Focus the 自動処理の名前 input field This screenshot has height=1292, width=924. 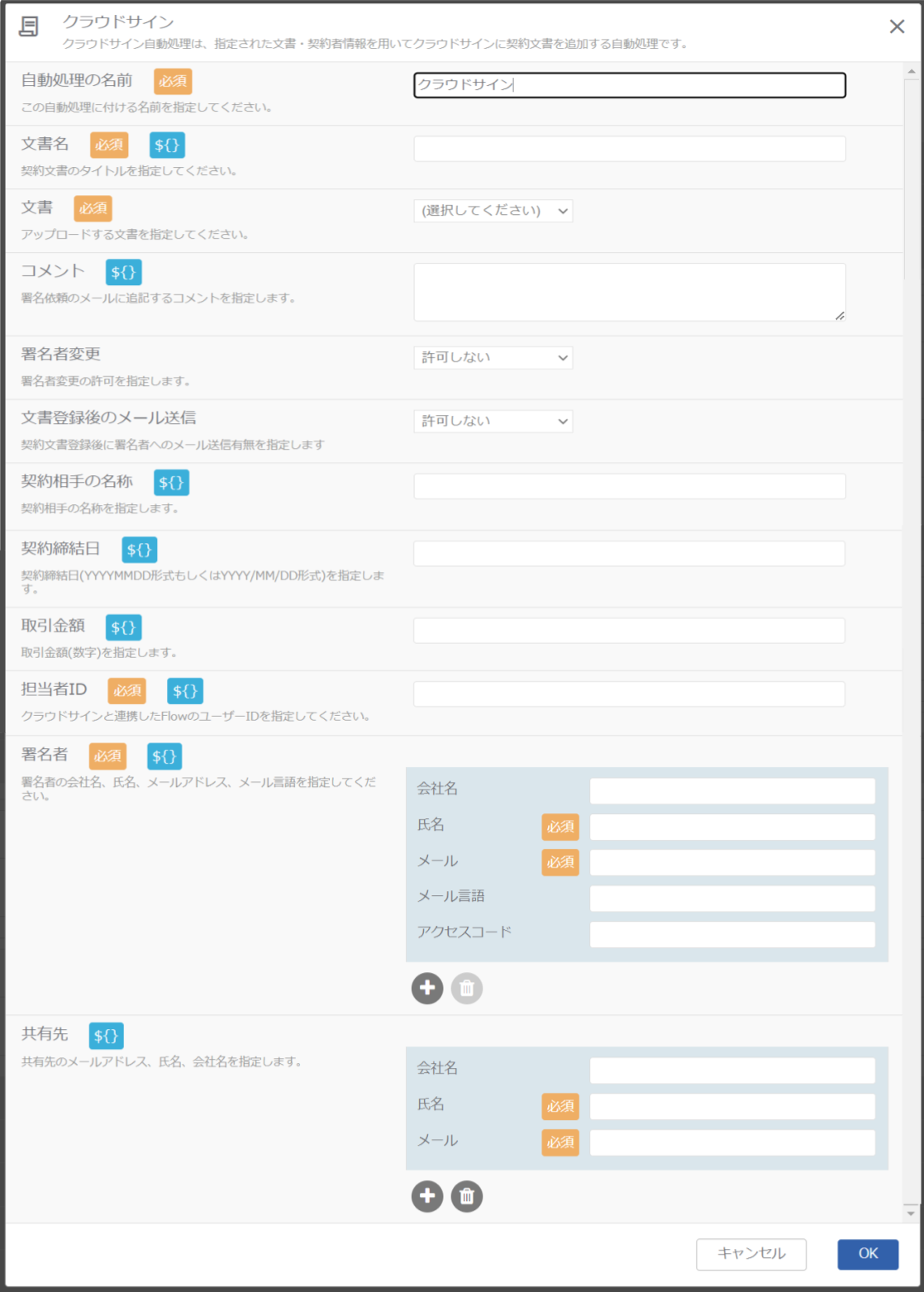tap(630, 85)
